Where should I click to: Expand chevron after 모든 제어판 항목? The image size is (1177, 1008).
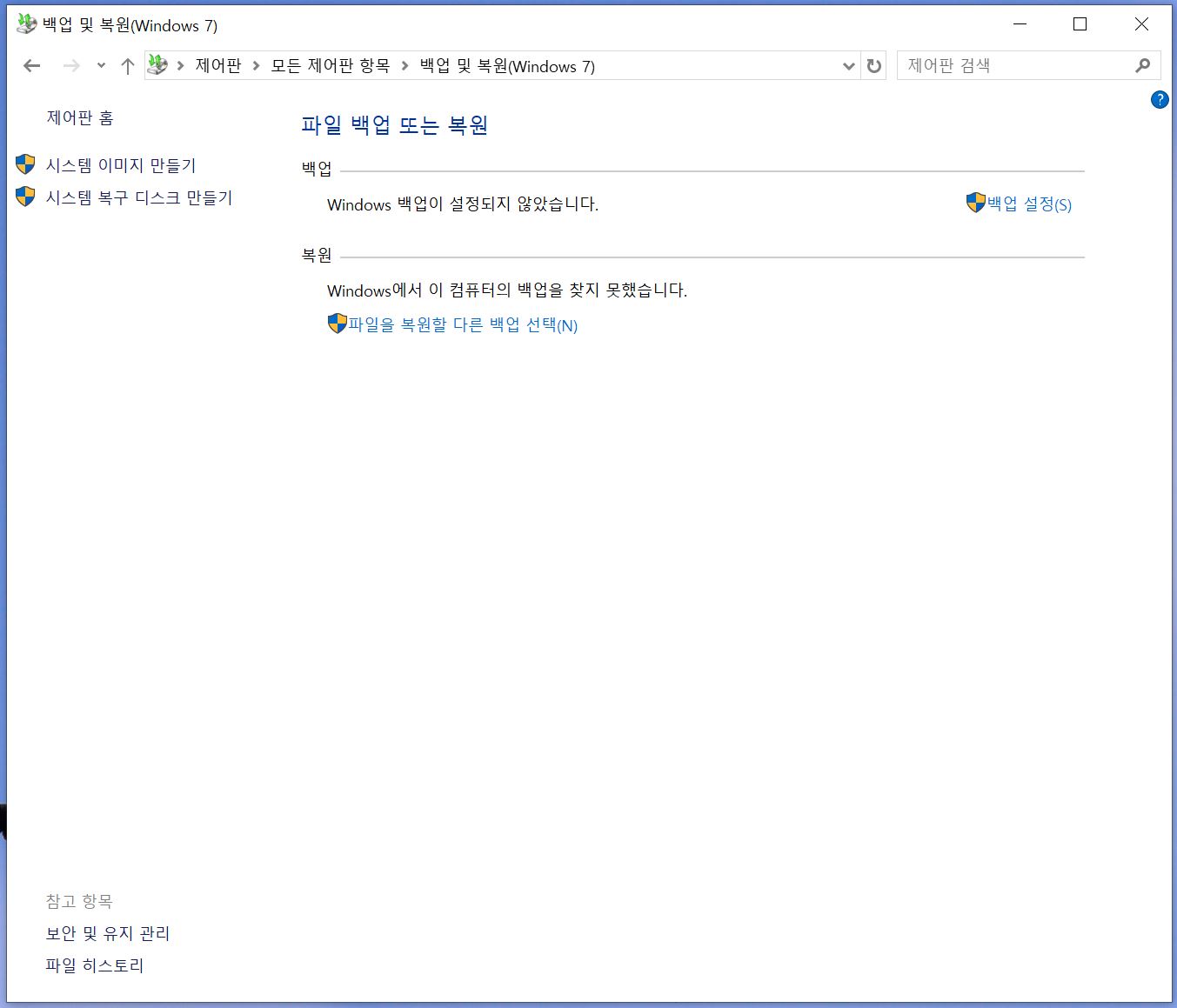[x=405, y=66]
